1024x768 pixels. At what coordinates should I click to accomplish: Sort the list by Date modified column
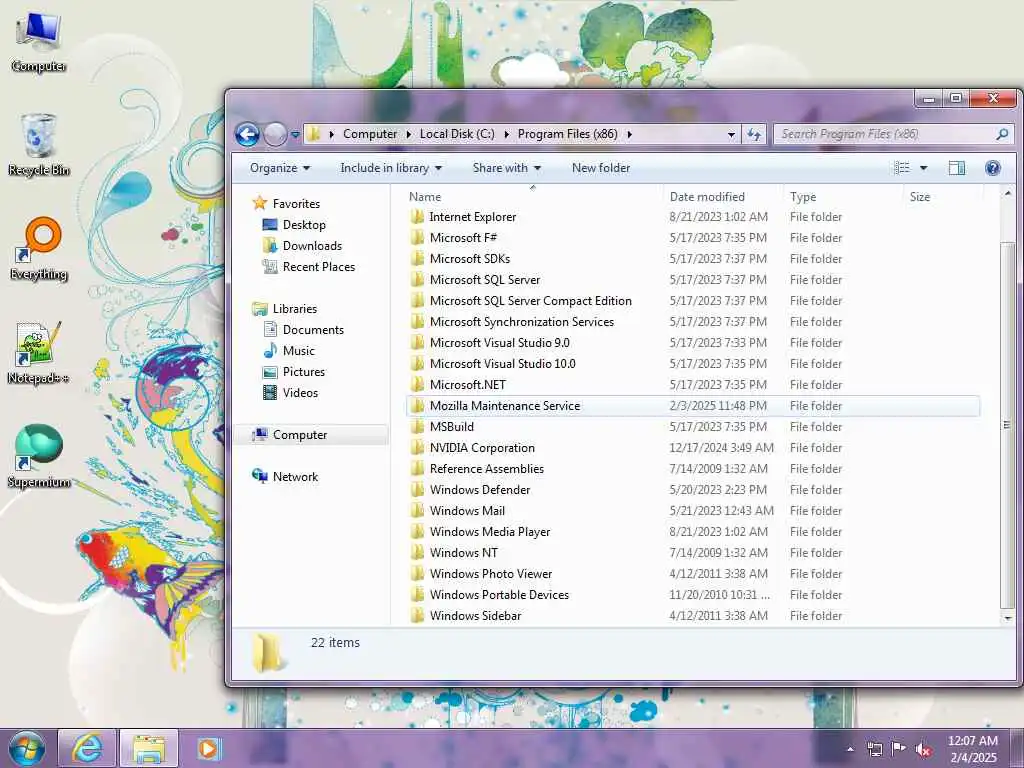coord(722,197)
